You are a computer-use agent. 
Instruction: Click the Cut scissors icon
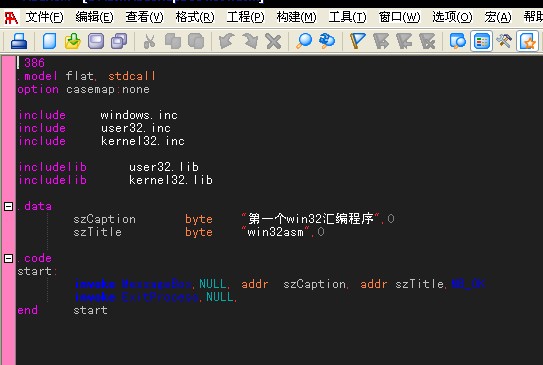coord(149,41)
